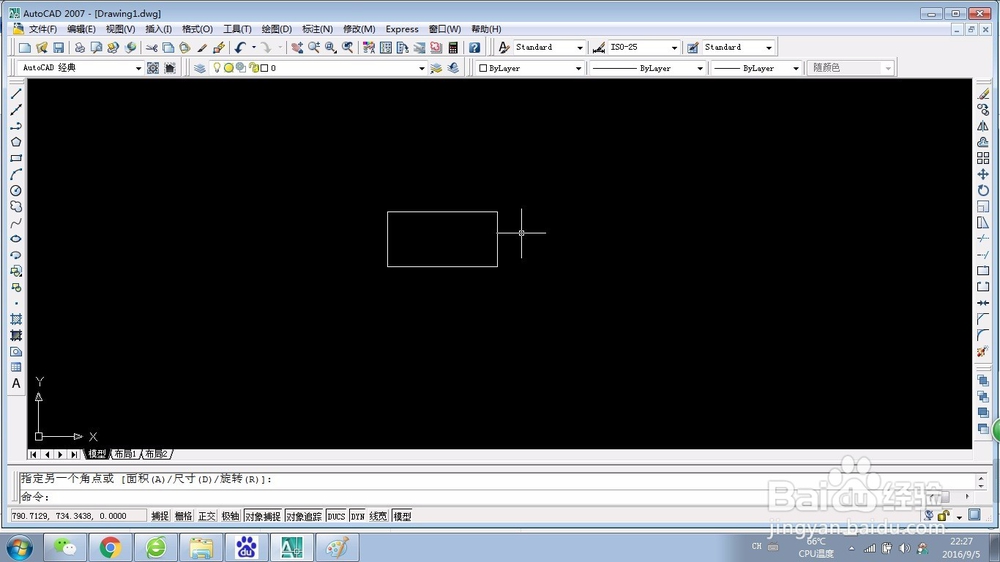Open the 绘图(D) menu
The width and height of the screenshot is (1000, 562).
point(277,29)
